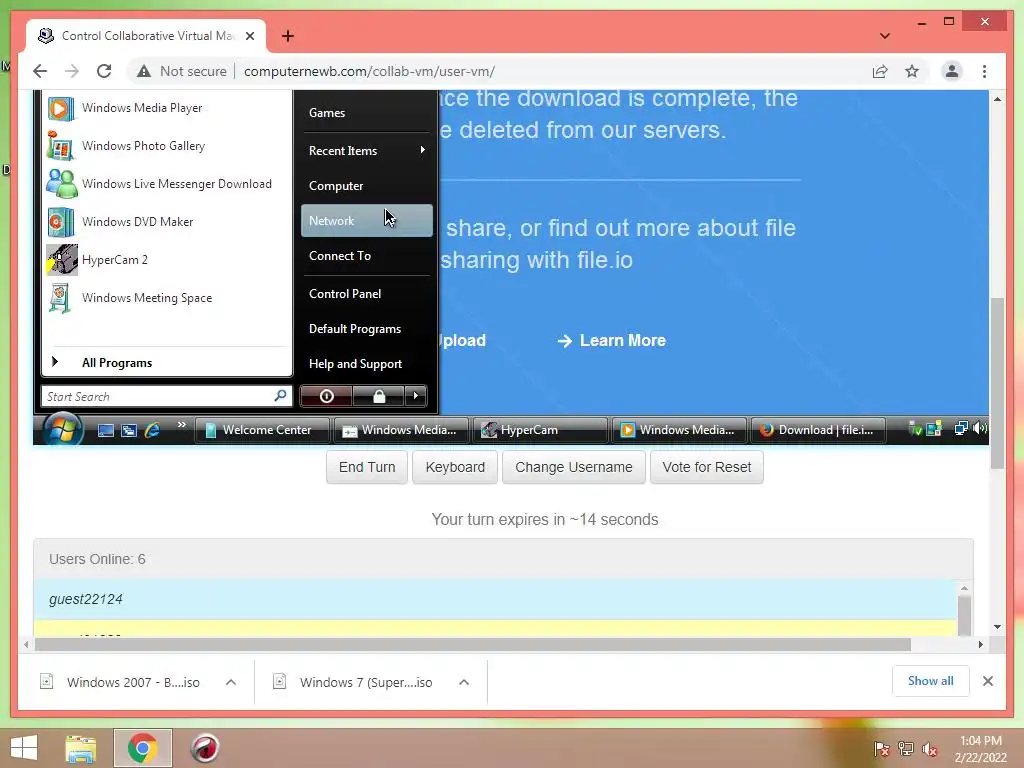This screenshot has height=768, width=1024.
Task: Expand quick launch overflow chevron
Action: coord(182,425)
